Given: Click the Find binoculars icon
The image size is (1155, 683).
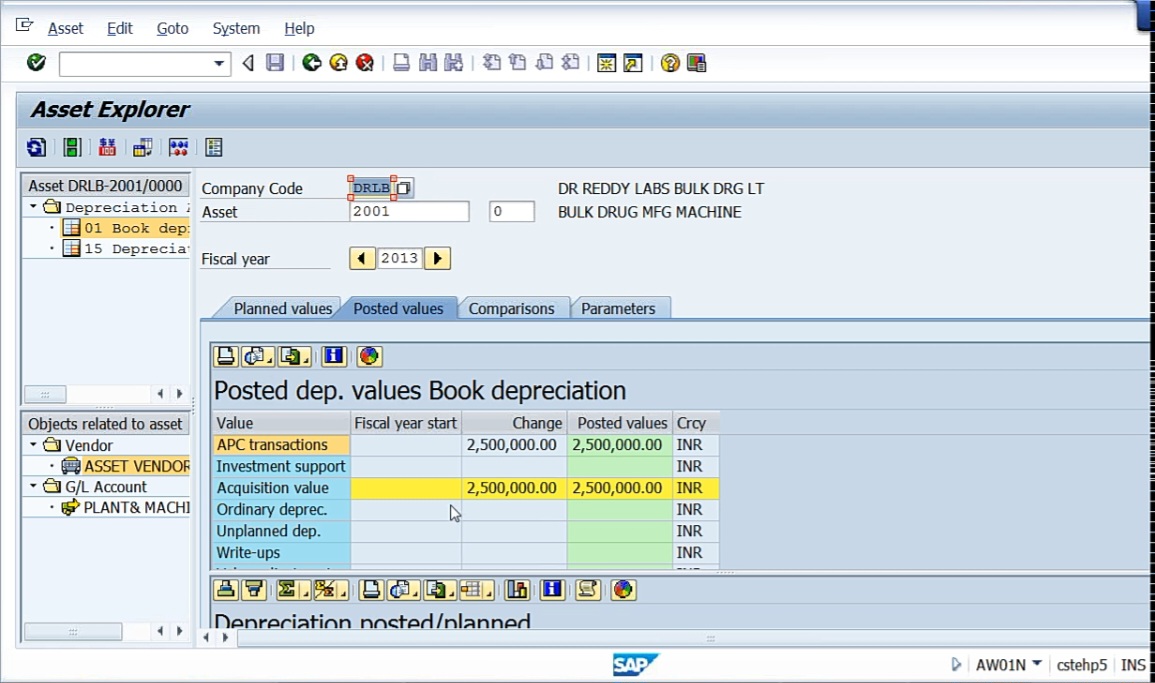Looking at the screenshot, I should point(427,63).
